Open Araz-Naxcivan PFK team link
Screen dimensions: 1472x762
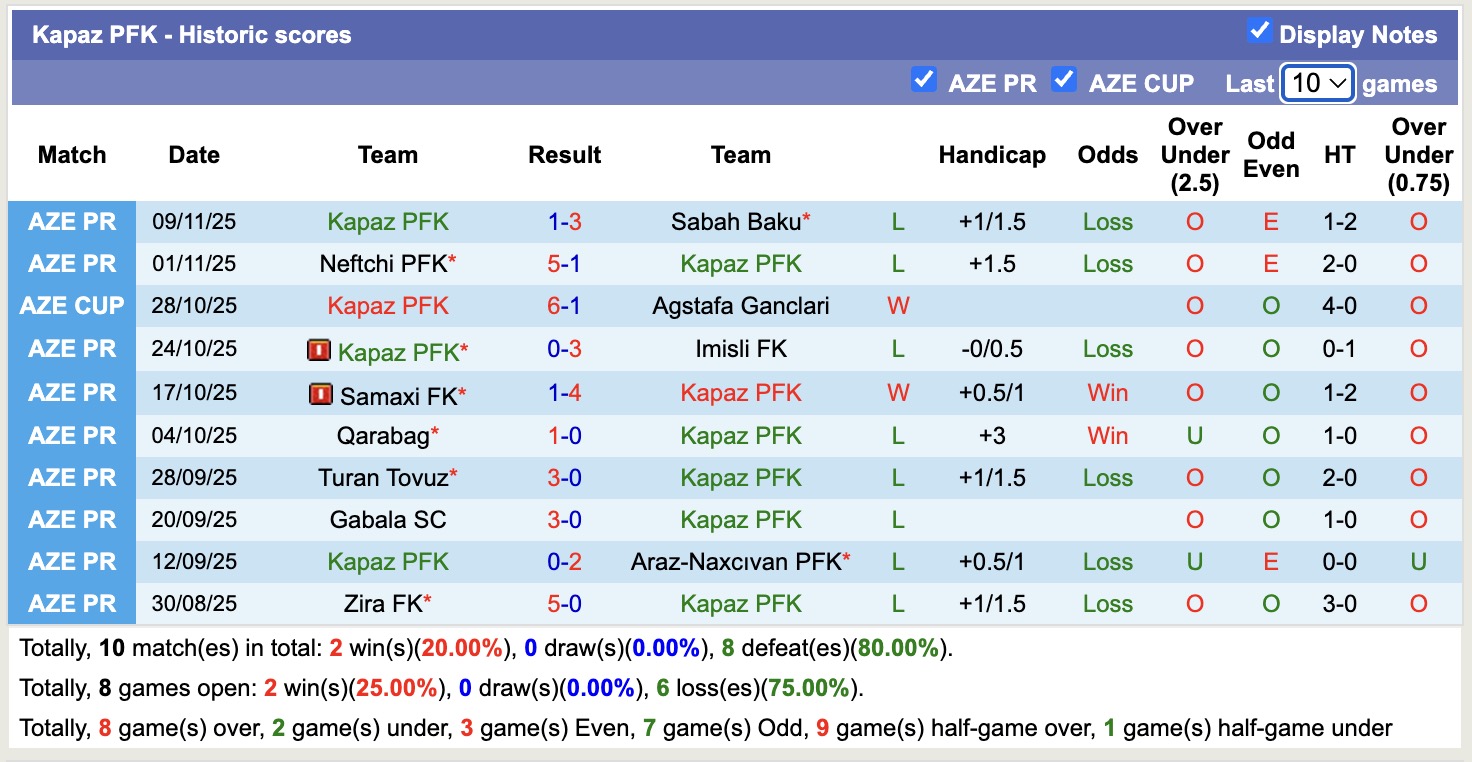point(735,562)
